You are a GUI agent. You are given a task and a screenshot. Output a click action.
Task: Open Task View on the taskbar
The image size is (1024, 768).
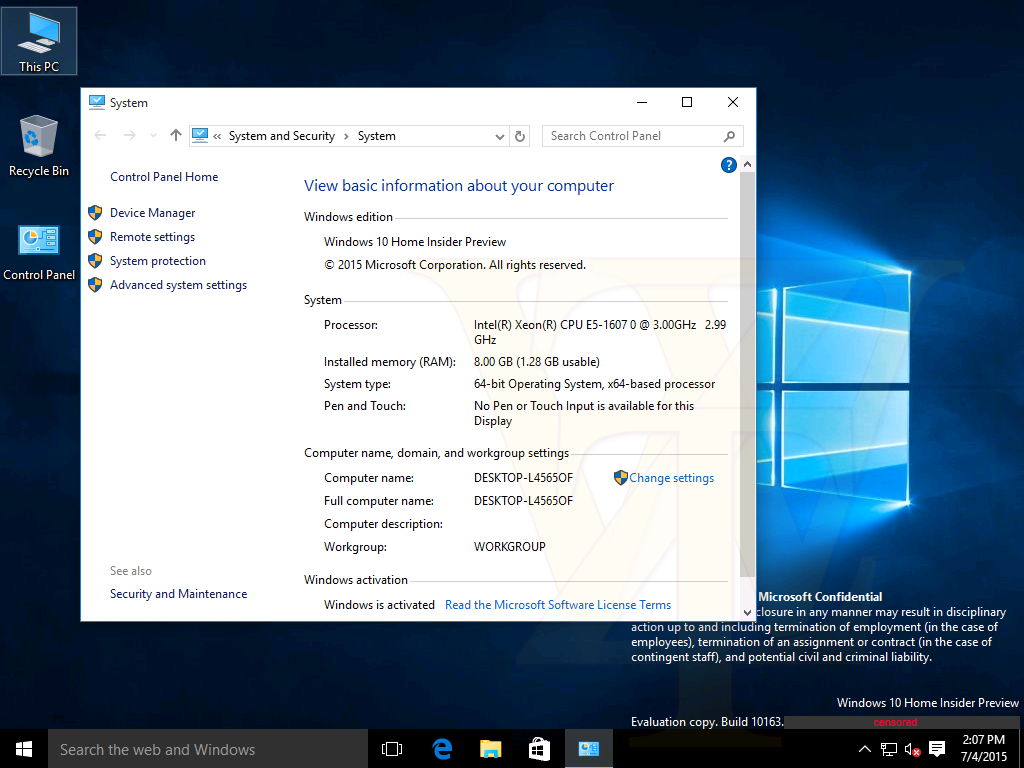click(x=392, y=749)
